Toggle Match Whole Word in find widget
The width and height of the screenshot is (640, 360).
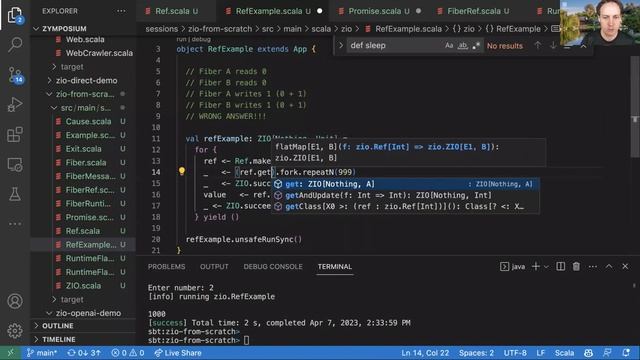(462, 45)
